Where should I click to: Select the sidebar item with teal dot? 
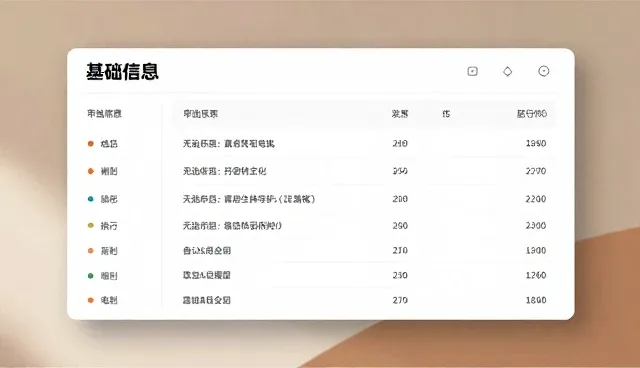point(103,199)
